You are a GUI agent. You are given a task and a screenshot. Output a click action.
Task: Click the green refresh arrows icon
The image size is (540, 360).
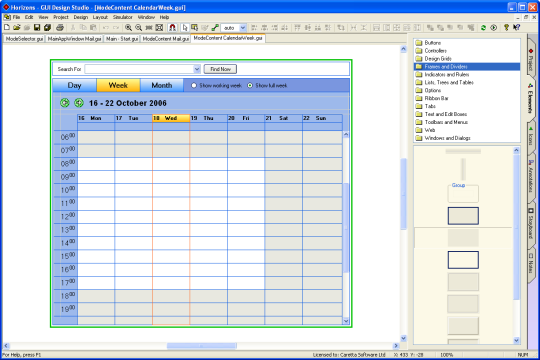pyautogui.click(x=484, y=28)
